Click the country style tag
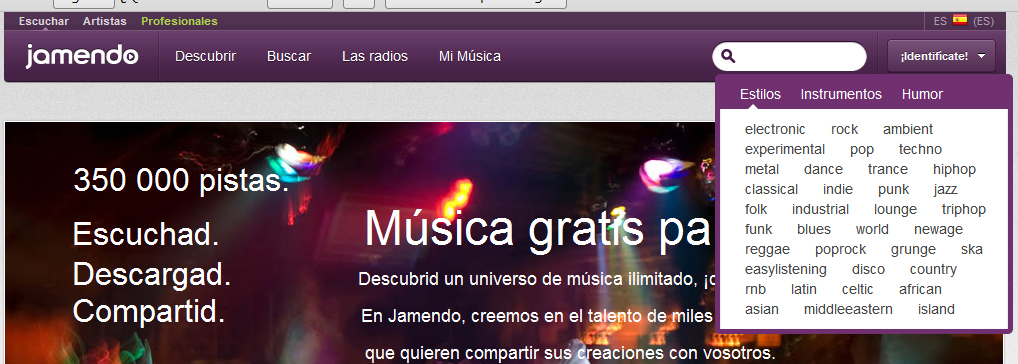 click(x=933, y=269)
